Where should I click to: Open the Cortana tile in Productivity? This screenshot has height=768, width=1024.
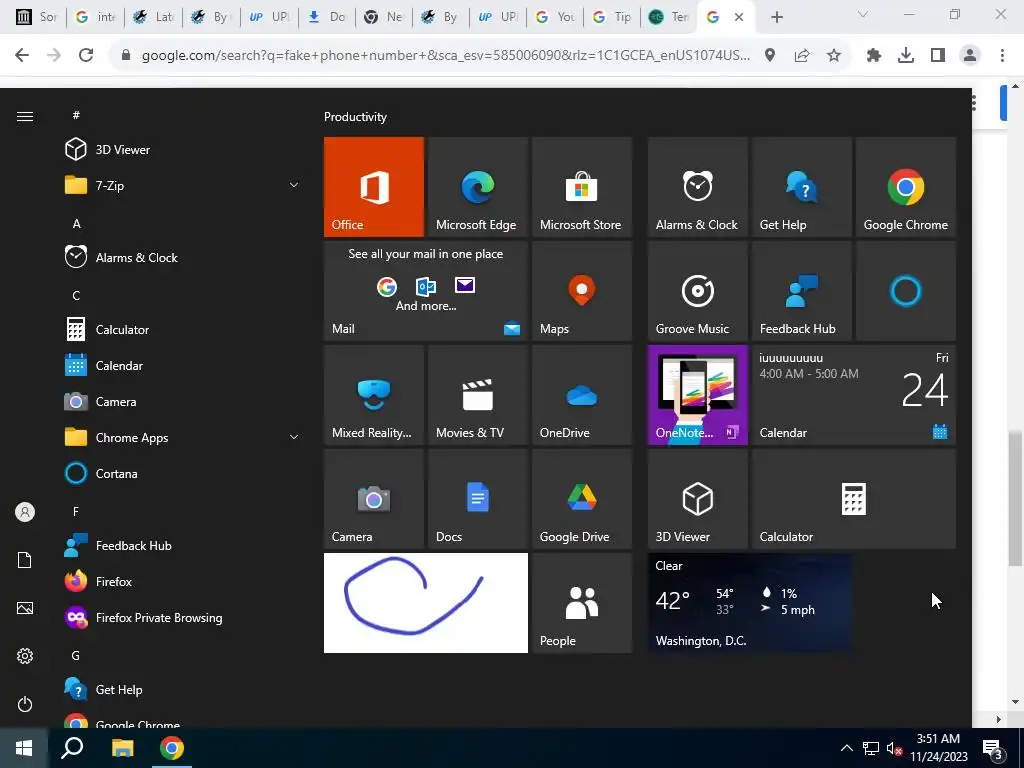tap(906, 291)
